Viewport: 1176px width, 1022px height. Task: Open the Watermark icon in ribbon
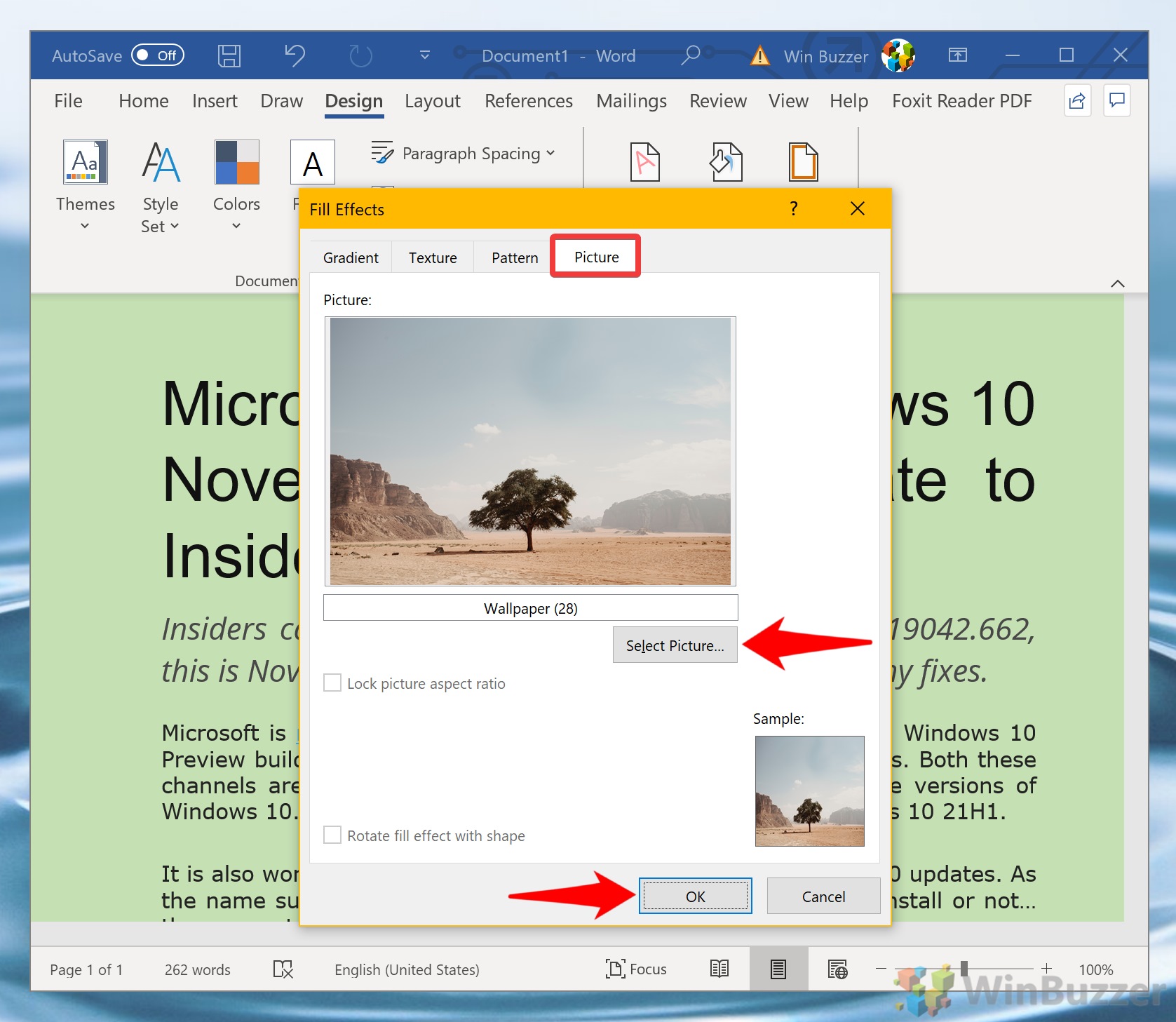point(644,162)
